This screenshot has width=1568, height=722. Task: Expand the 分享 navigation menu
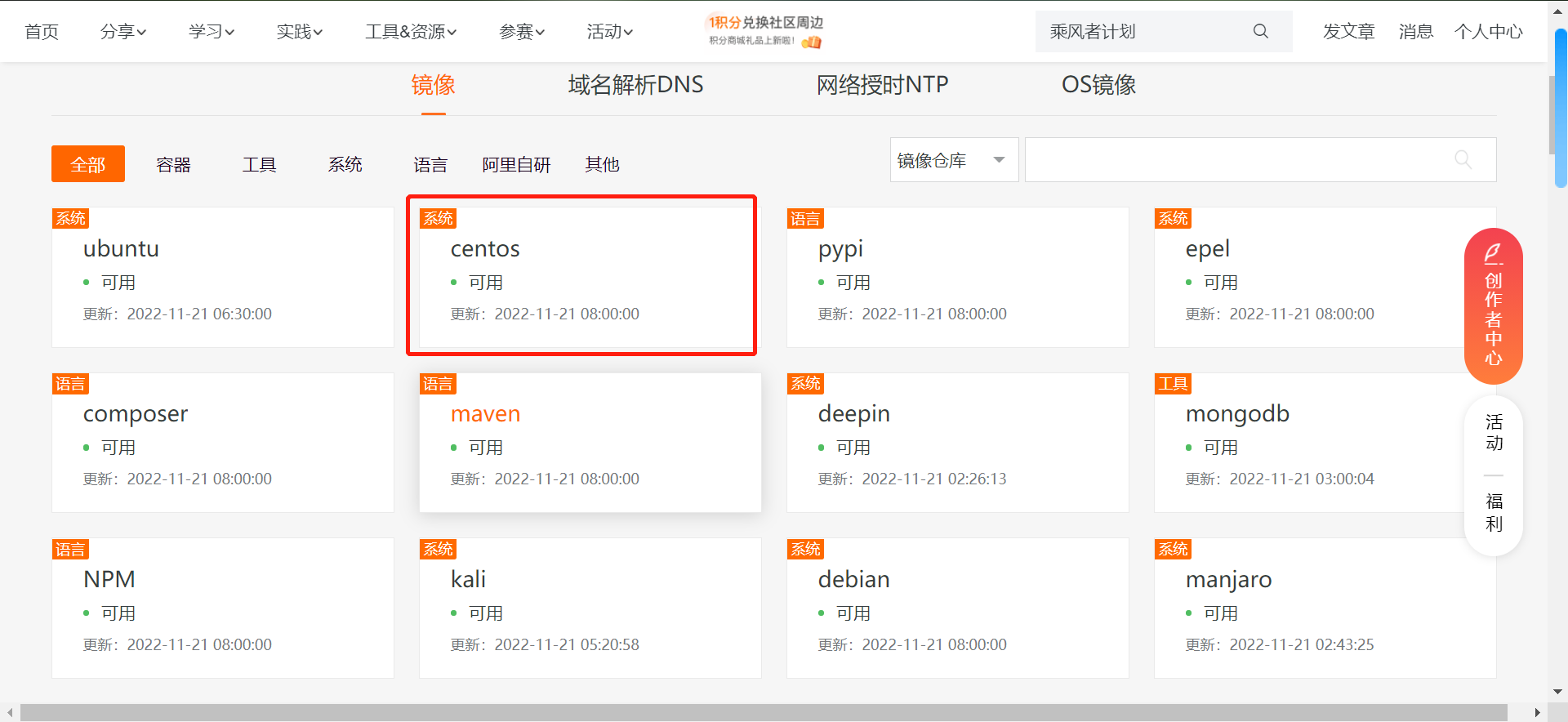[x=122, y=32]
